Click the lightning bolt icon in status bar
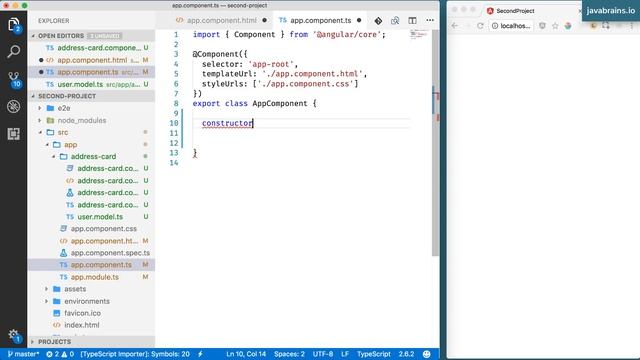This screenshot has height=360, width=640. coord(200,354)
